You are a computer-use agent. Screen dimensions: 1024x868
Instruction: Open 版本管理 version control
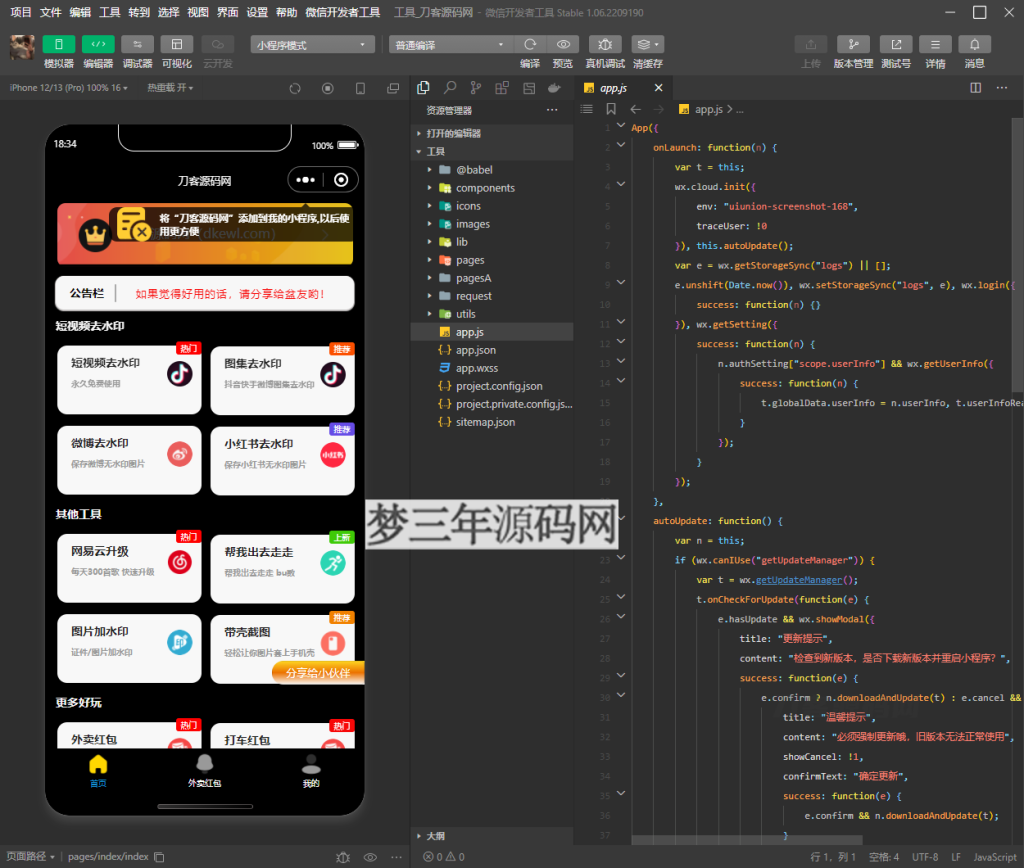point(853,45)
